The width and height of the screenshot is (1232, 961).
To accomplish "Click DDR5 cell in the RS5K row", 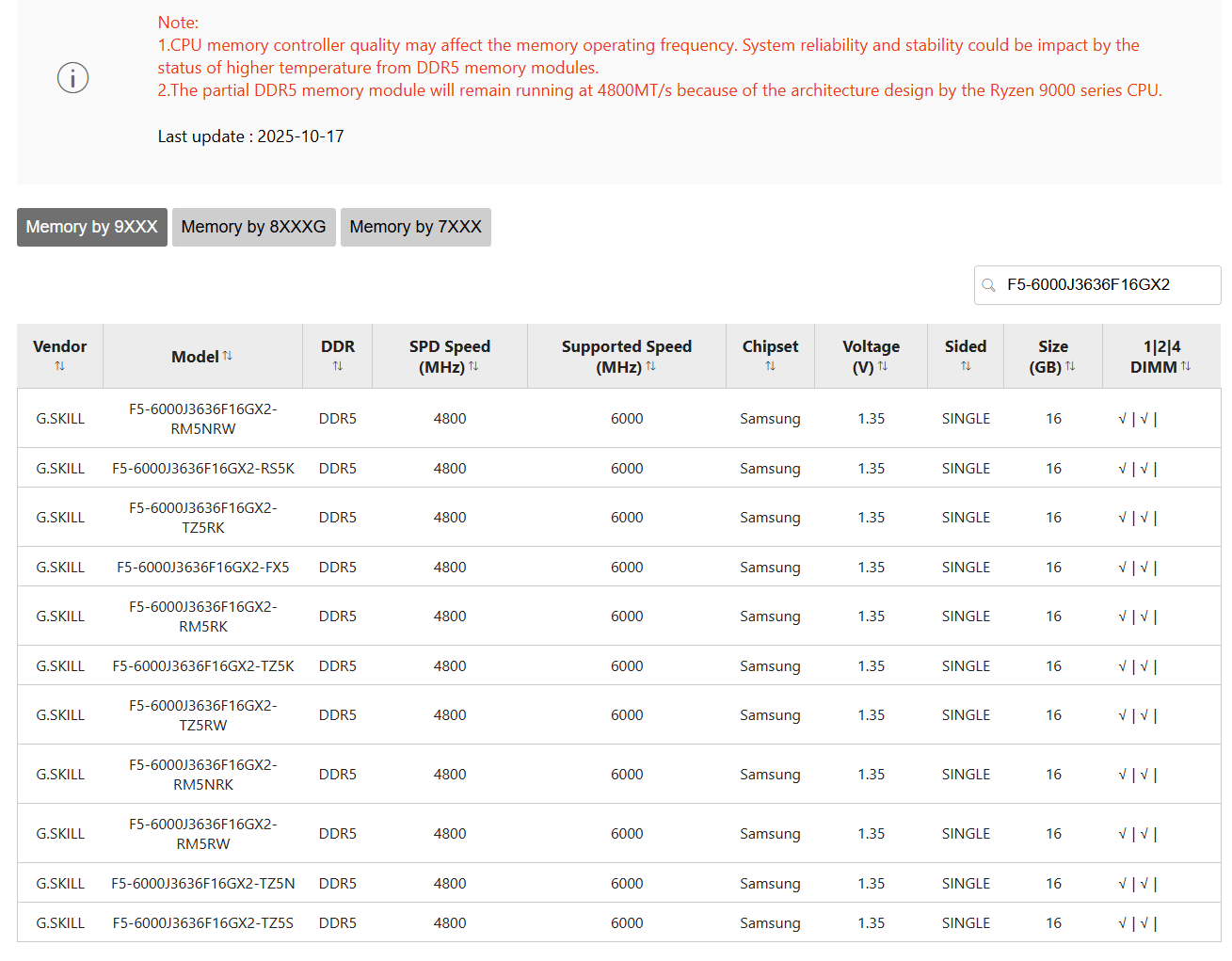I will pos(338,469).
